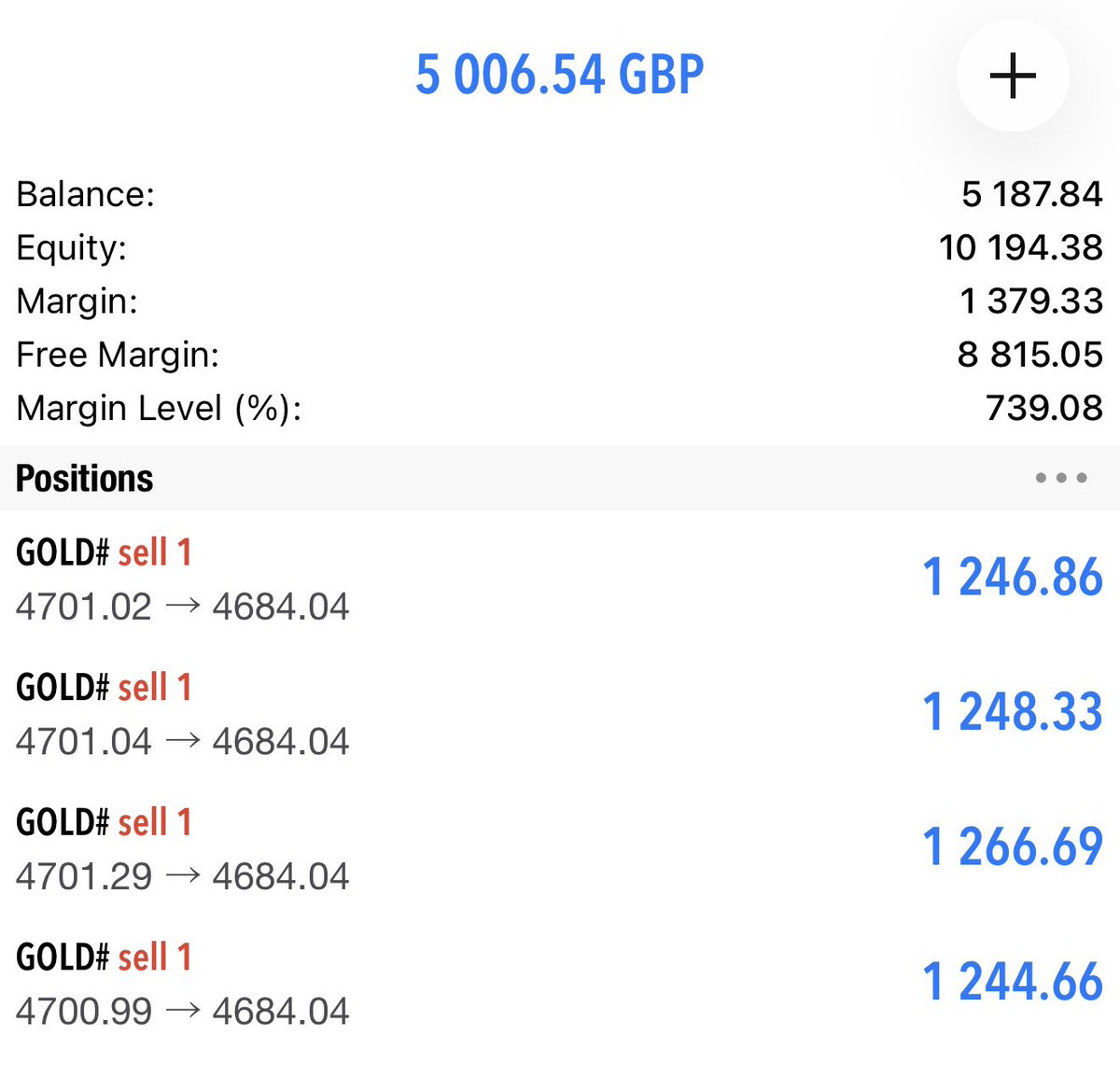Select the 5 006.54 GBP profit total
The image size is (1120, 1076).
tap(559, 75)
